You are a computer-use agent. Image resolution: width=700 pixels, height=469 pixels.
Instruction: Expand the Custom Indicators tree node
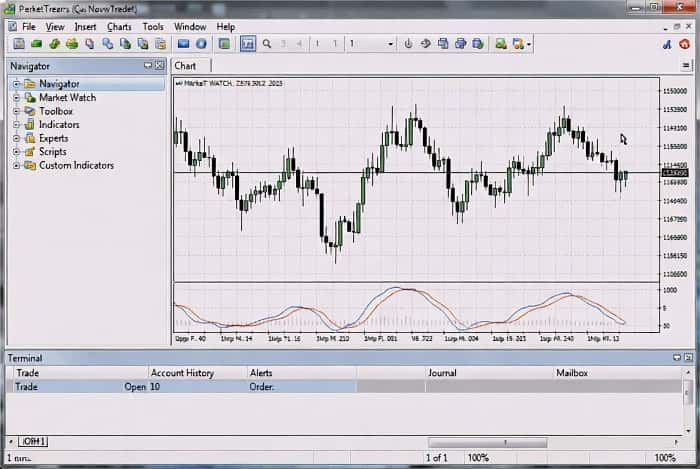pyautogui.click(x=16, y=165)
